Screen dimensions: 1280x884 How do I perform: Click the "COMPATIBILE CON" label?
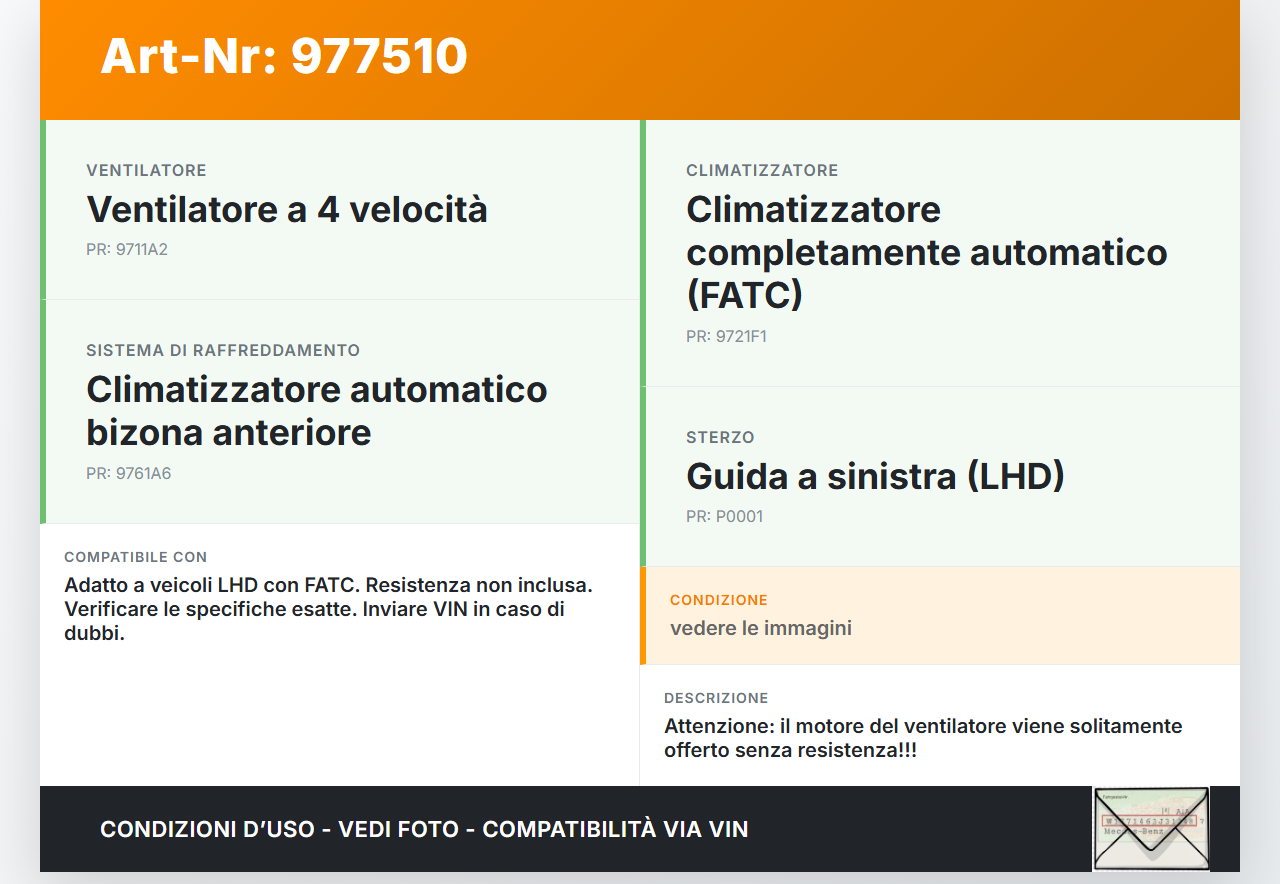point(136,557)
